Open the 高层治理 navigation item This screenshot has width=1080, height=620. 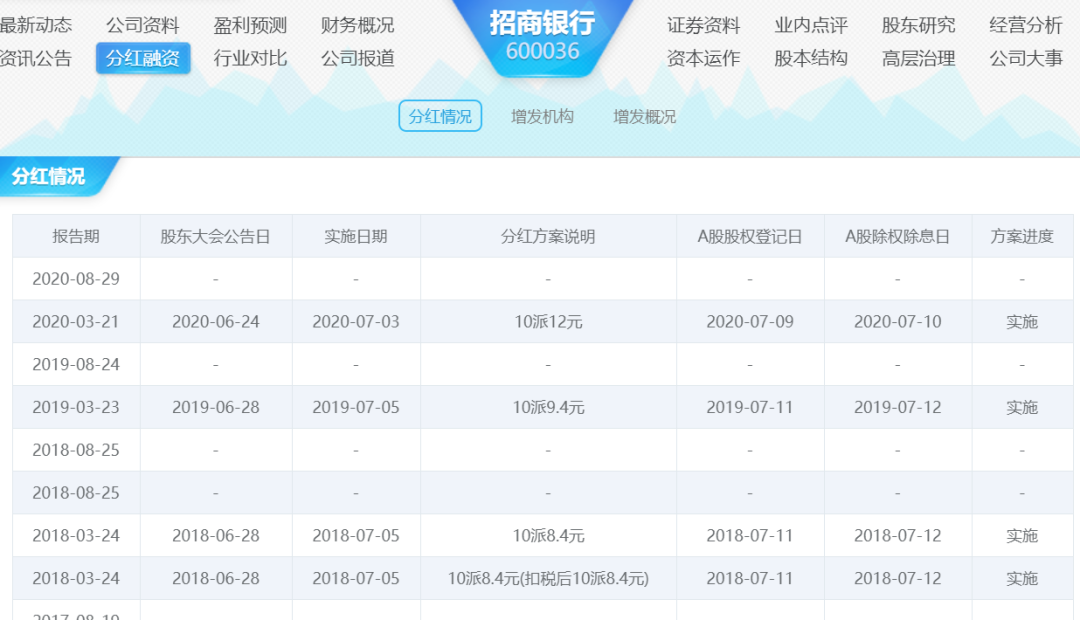918,59
